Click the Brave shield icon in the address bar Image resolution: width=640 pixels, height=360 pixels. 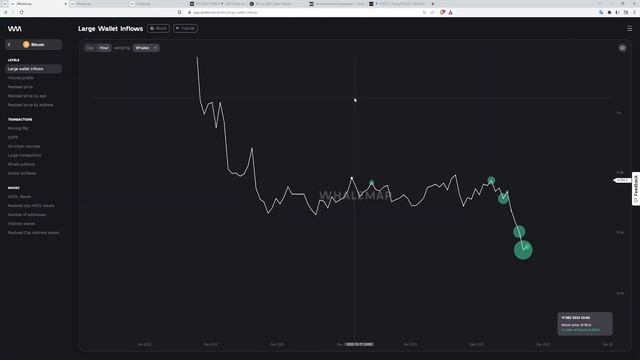(x=442, y=12)
